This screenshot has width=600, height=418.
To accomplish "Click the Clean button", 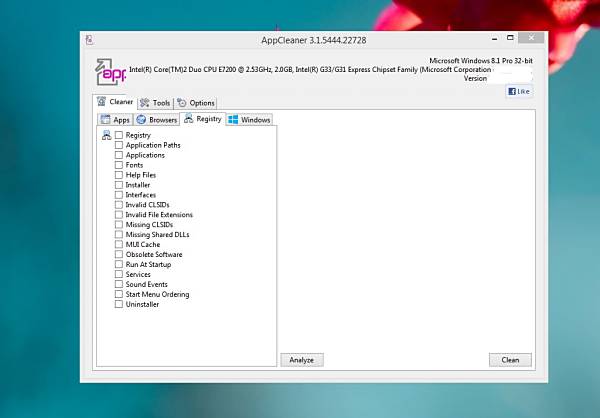I will click(510, 360).
